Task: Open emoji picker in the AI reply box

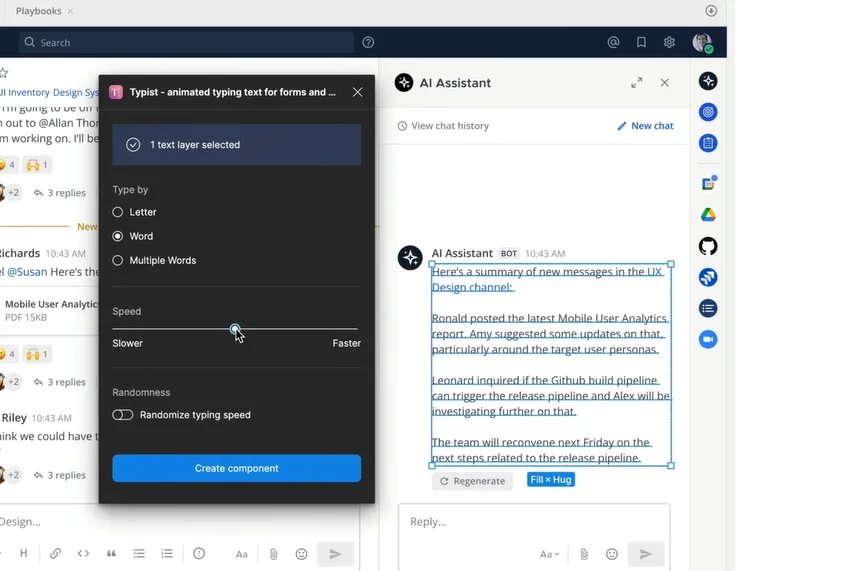Action: pyautogui.click(x=612, y=554)
